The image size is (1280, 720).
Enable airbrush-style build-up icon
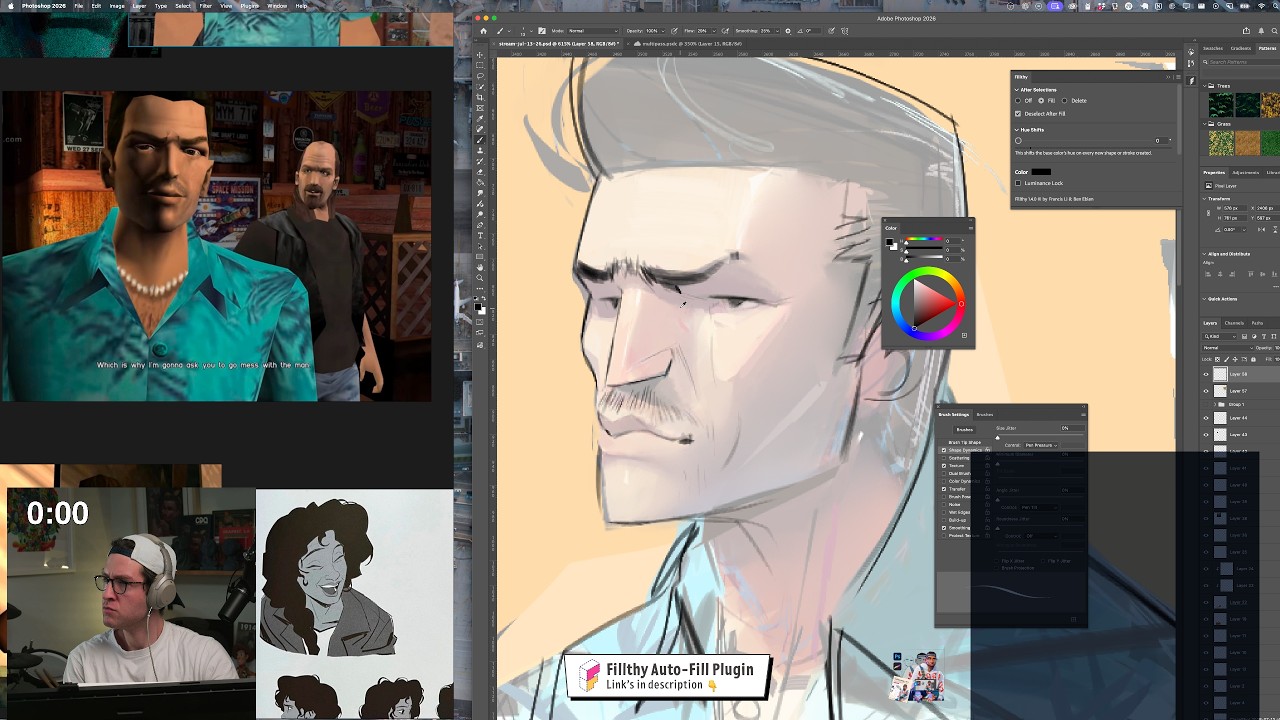click(x=726, y=31)
